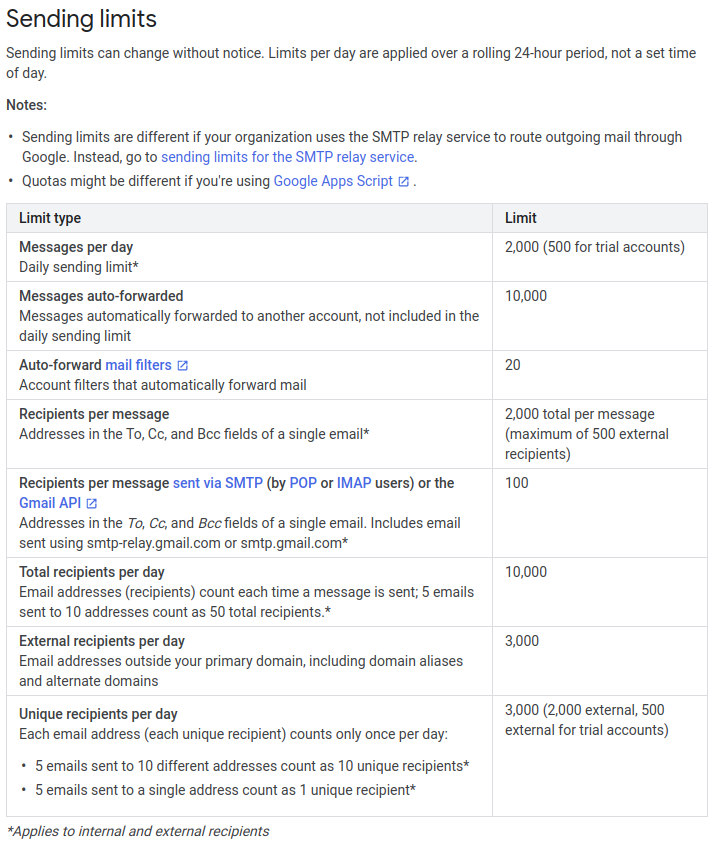Viewport: 716px width, 848px height.
Task: Click the Applies to internal and external recipients footnote
Action: [138, 831]
